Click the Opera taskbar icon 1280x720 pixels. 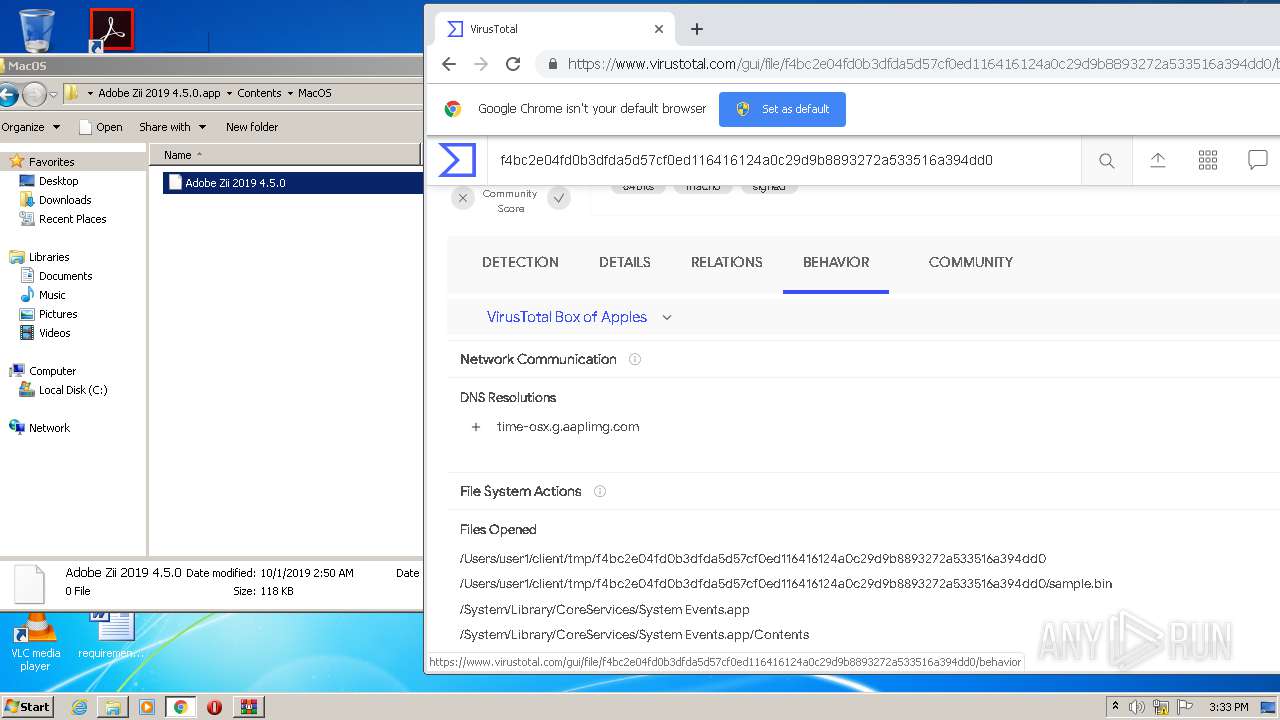click(x=214, y=707)
